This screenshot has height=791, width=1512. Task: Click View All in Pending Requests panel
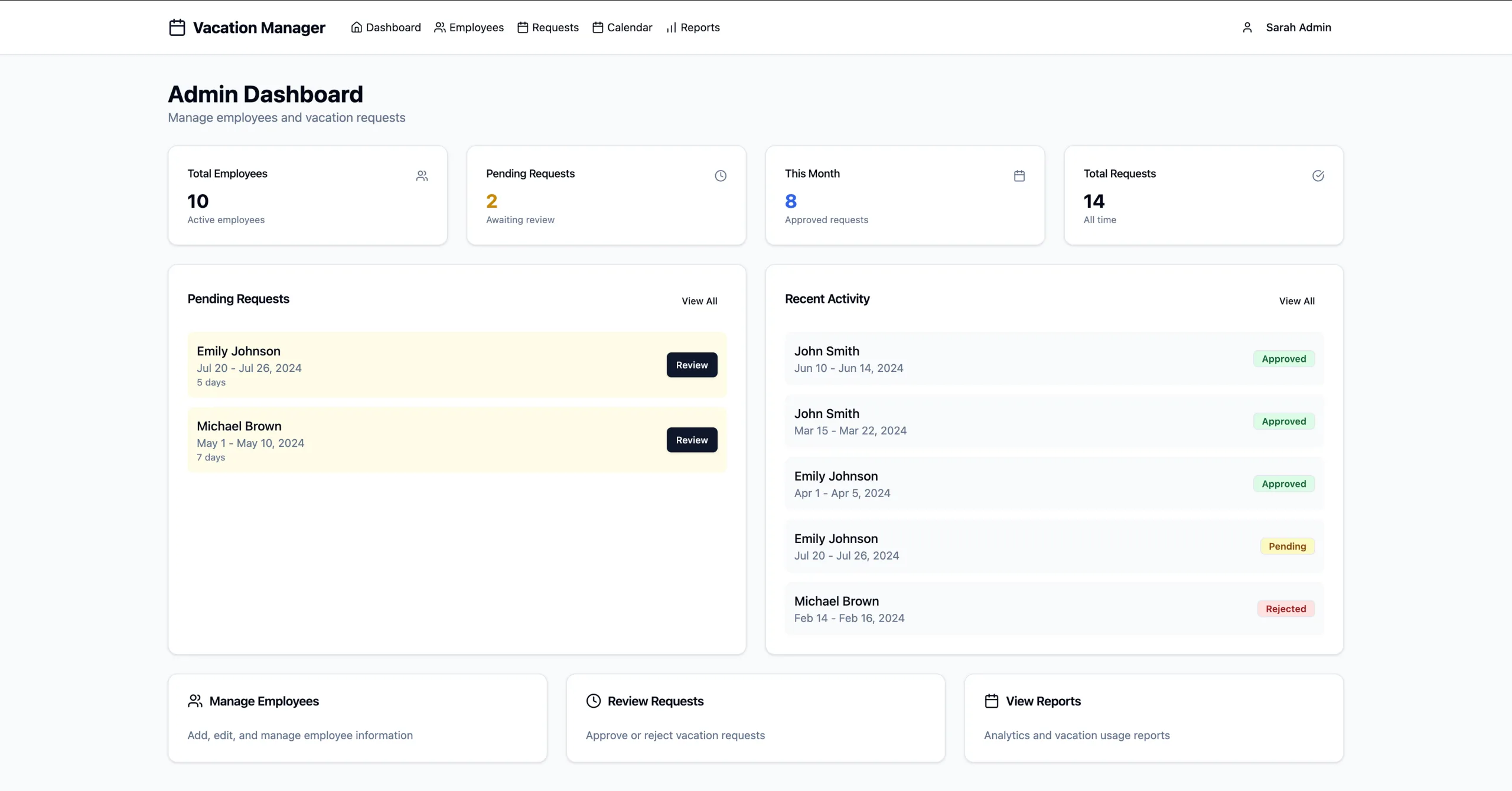[x=699, y=301]
